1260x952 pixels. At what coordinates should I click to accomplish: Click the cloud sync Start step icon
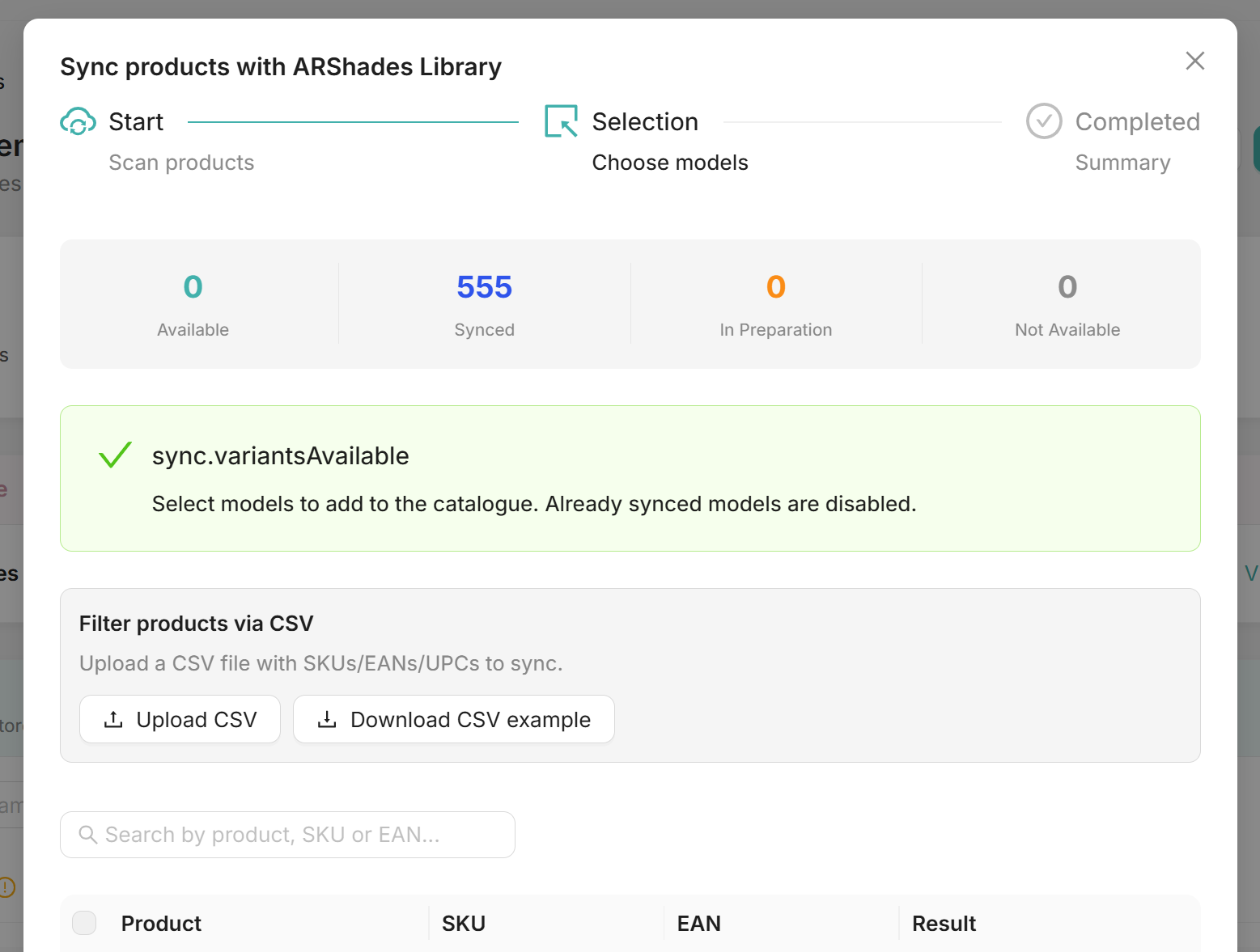[x=78, y=122]
